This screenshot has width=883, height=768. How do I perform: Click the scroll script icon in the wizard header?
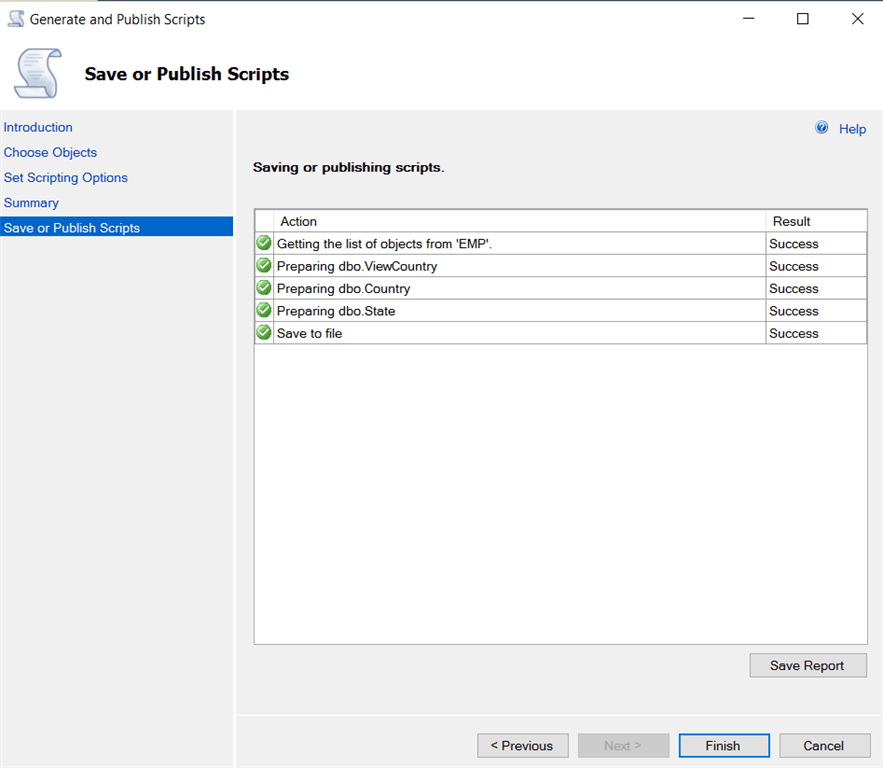37,73
